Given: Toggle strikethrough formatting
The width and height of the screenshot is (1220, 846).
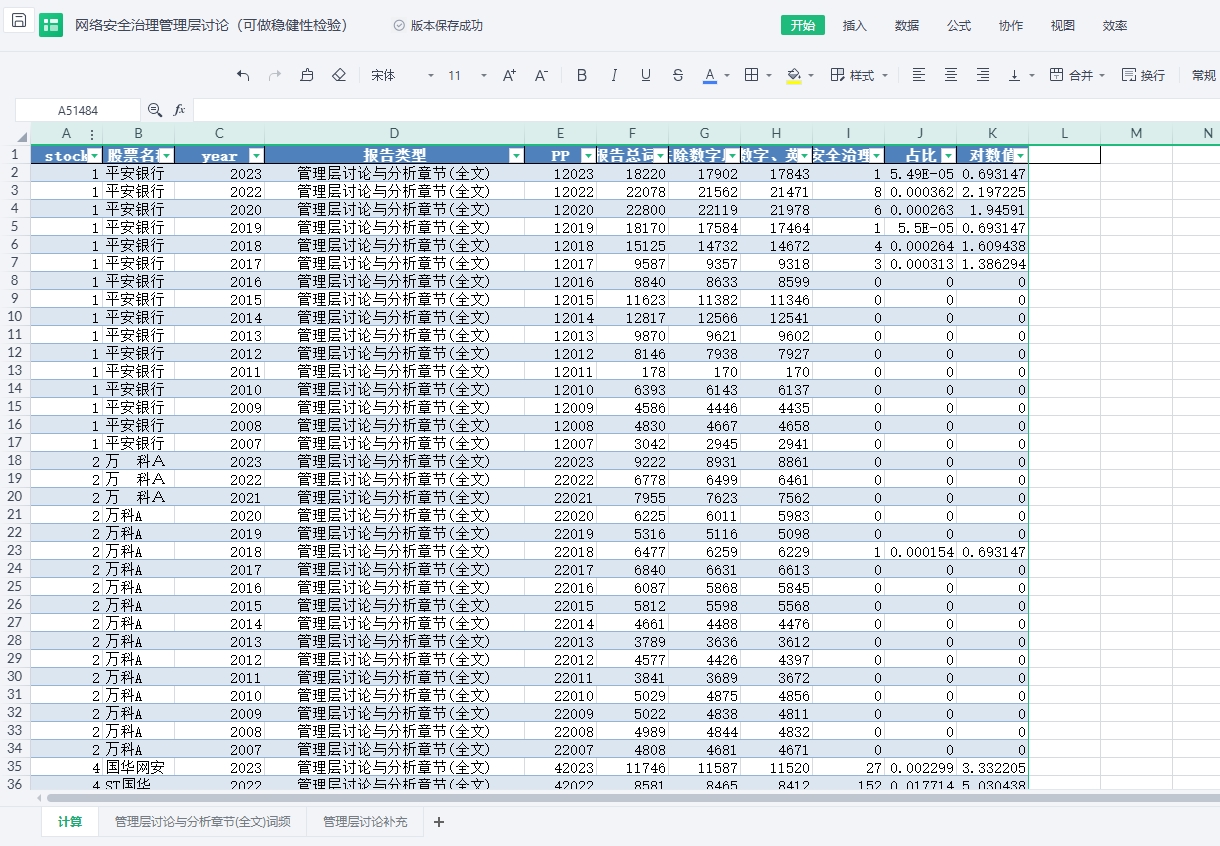Looking at the screenshot, I should pos(678,75).
